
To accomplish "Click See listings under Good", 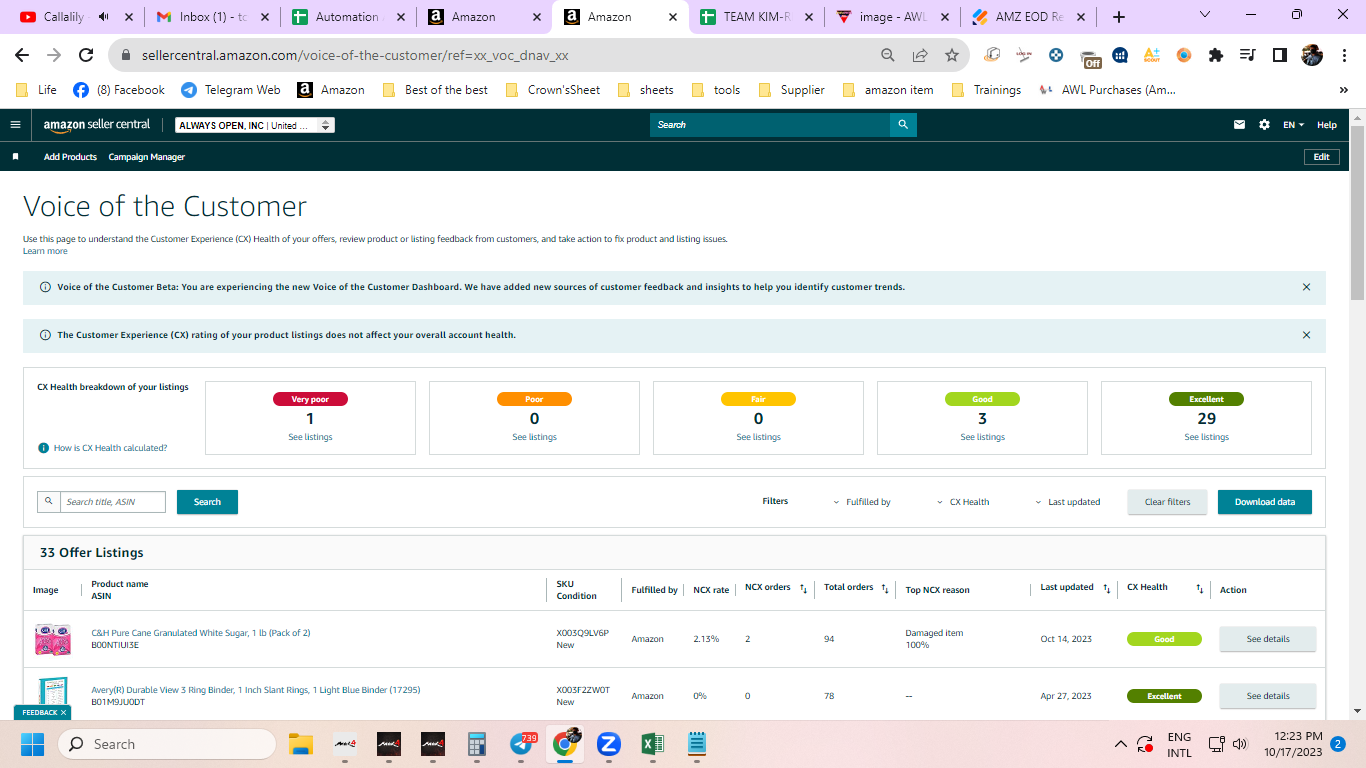I will coord(982,437).
